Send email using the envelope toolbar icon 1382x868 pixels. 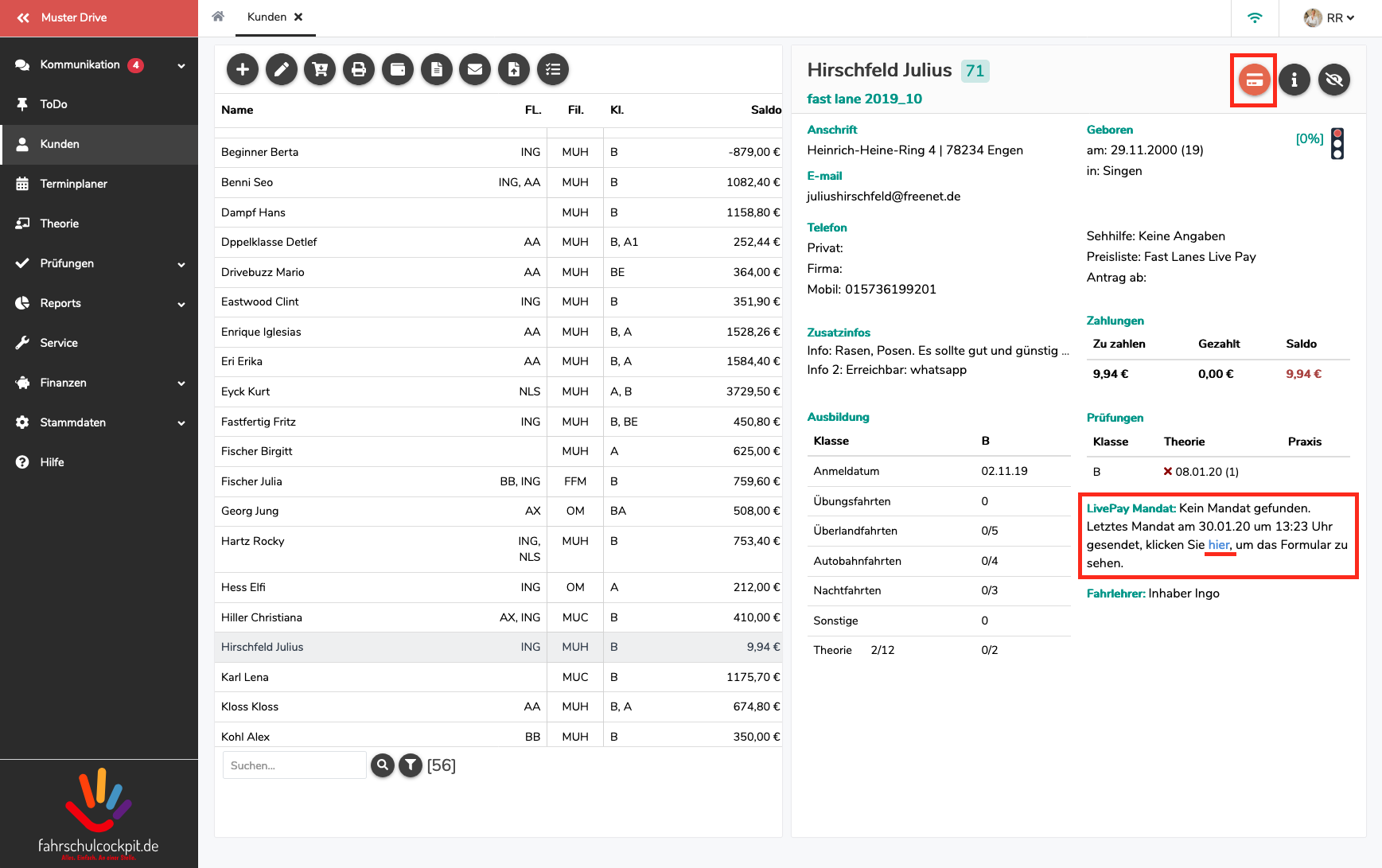click(475, 69)
